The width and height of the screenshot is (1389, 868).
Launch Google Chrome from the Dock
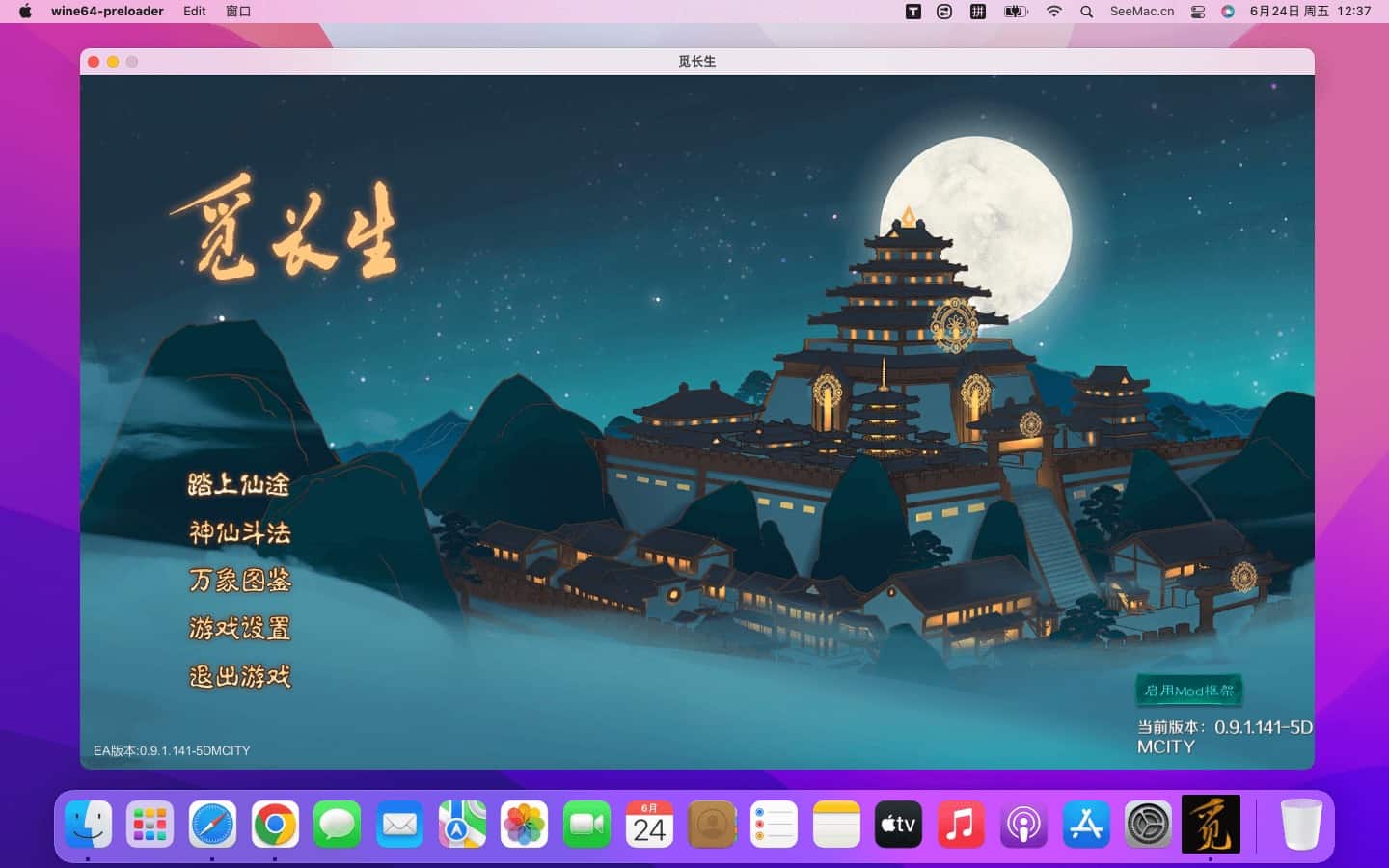(275, 825)
